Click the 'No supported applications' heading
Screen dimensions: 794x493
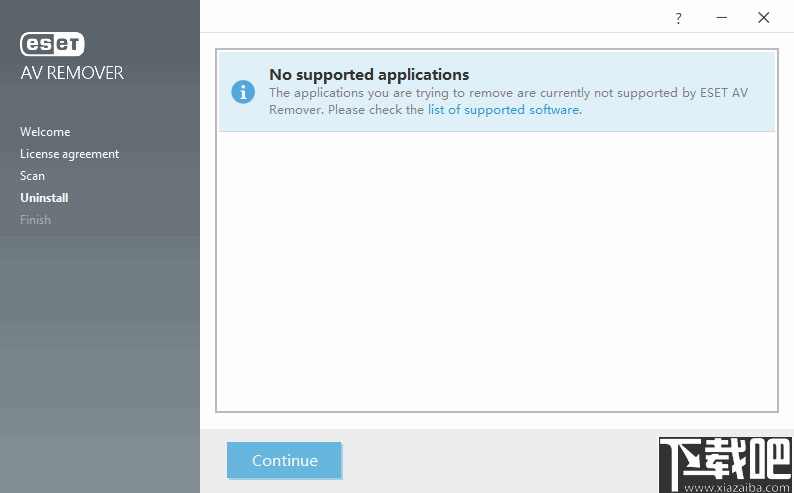pyautogui.click(x=369, y=74)
